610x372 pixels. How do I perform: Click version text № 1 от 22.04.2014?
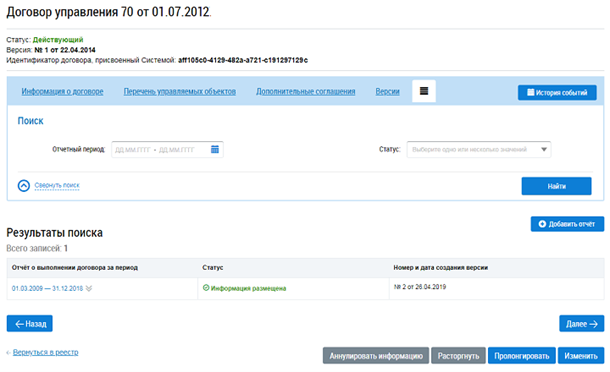coord(65,50)
